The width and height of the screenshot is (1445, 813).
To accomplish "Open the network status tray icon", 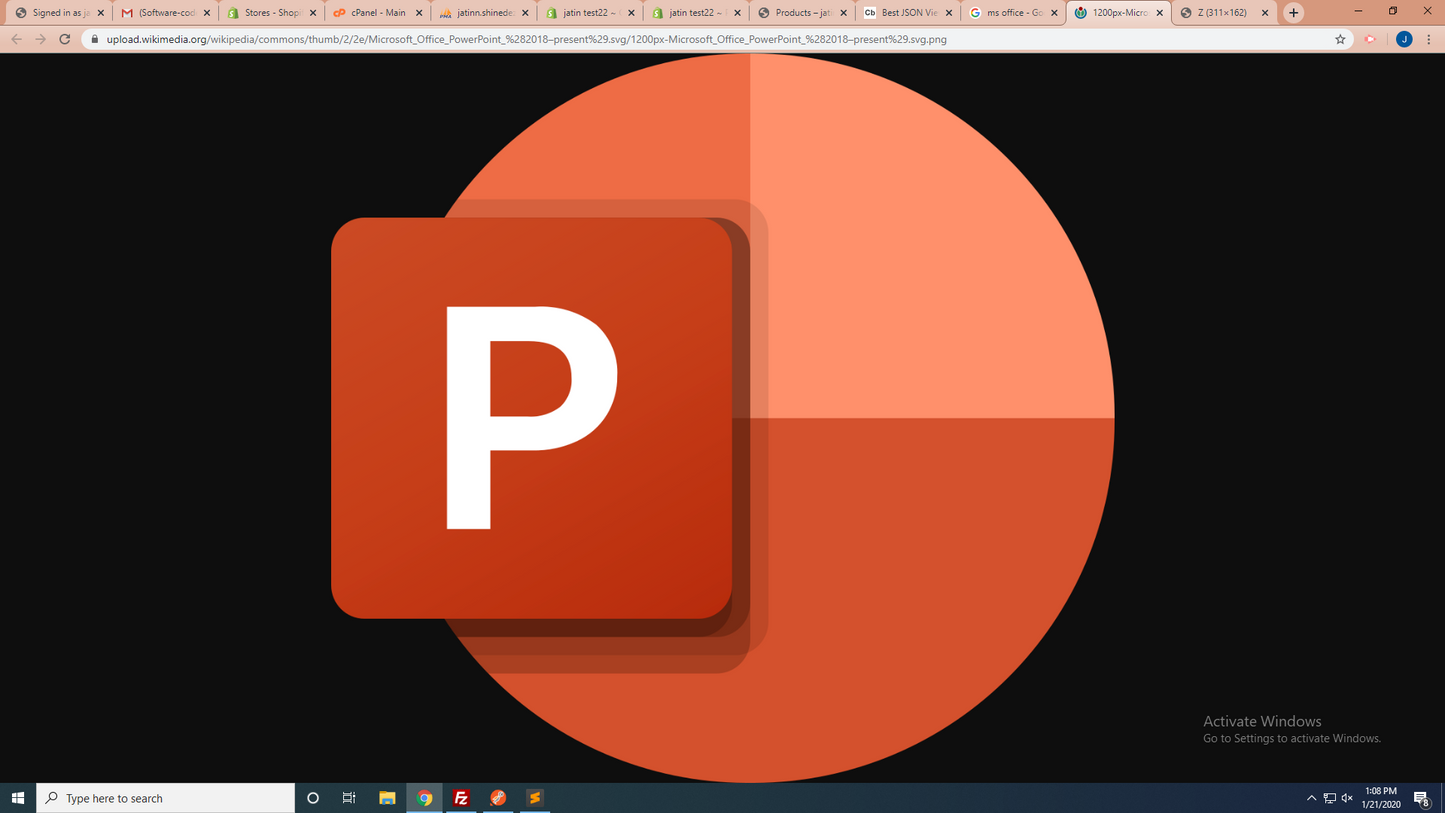I will 1329,798.
